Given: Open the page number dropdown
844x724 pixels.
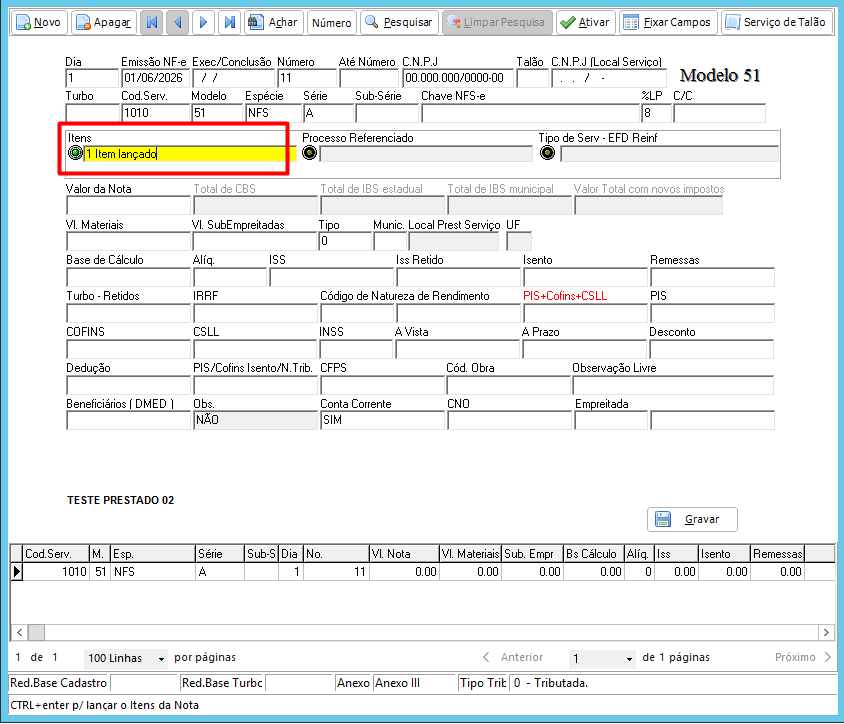Looking at the screenshot, I should pos(602,658).
